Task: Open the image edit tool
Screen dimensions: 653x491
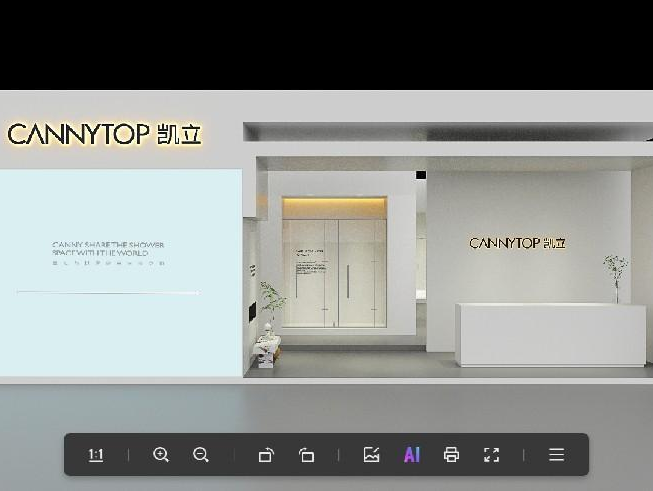Action: pos(372,455)
